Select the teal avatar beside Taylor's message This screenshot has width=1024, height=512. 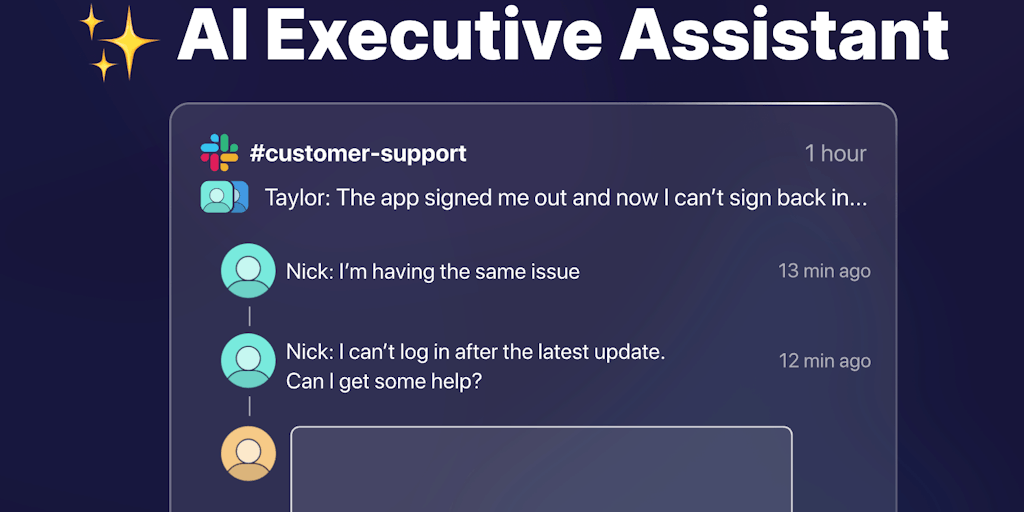(x=215, y=197)
